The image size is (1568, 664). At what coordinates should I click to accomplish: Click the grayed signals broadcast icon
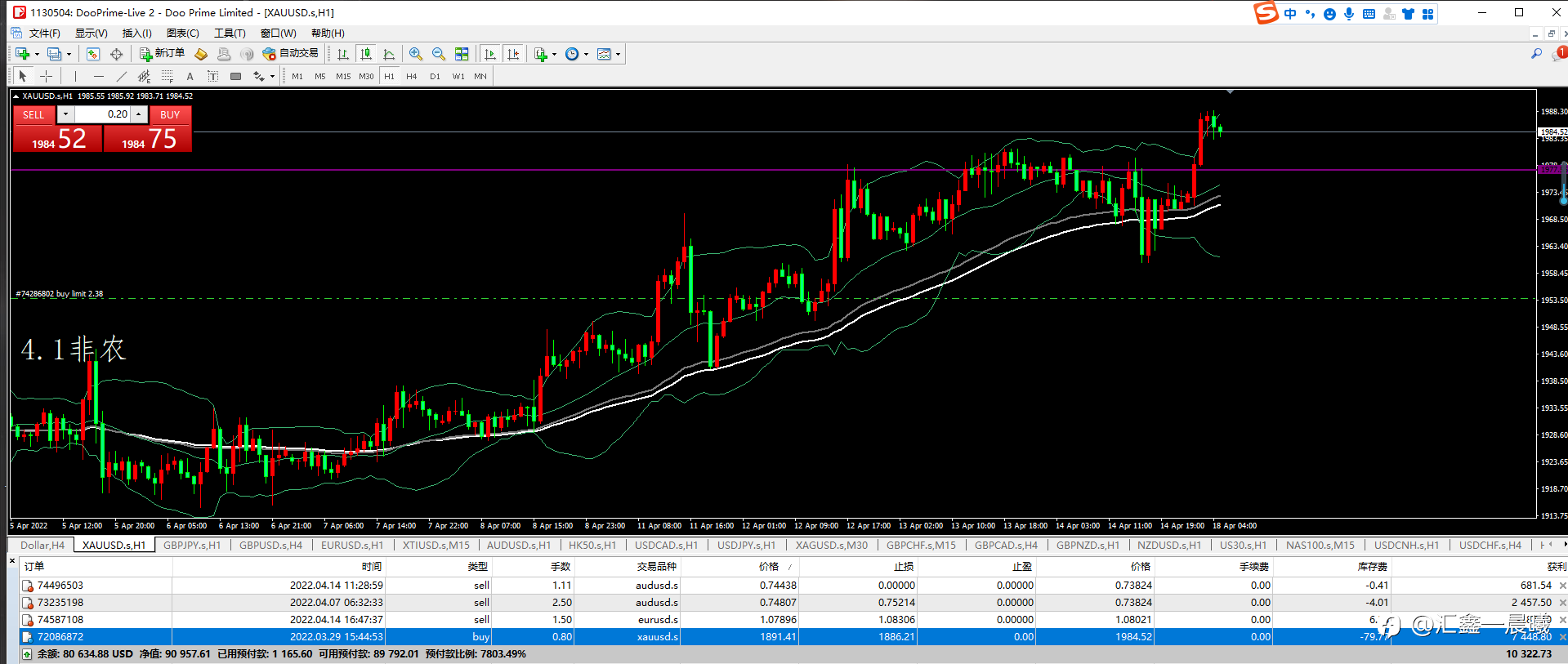[x=247, y=54]
